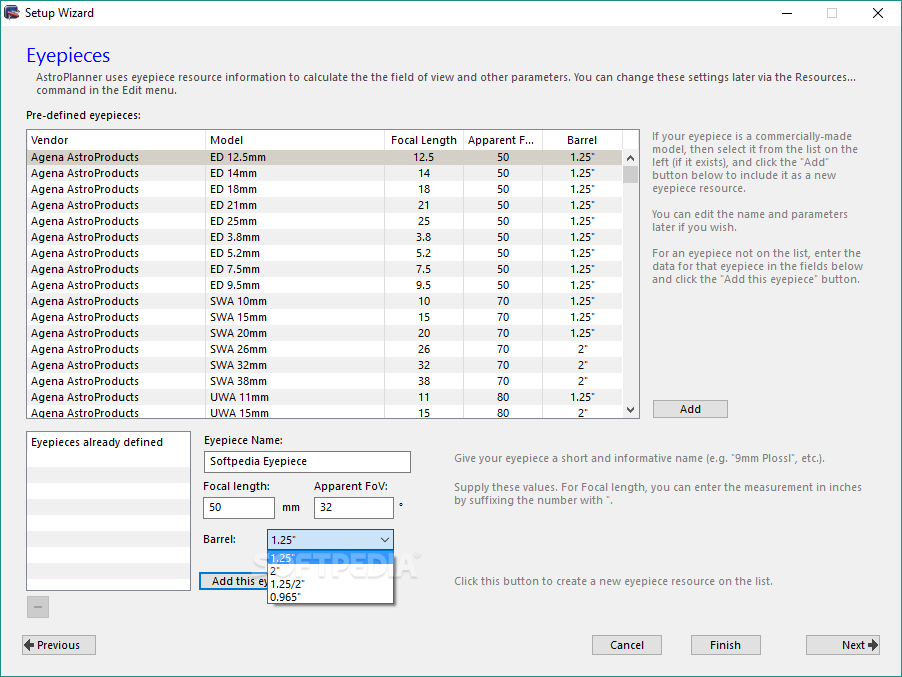The image size is (902, 677).
Task: Choose 0.965" option in Barrel list
Action: (x=330, y=597)
